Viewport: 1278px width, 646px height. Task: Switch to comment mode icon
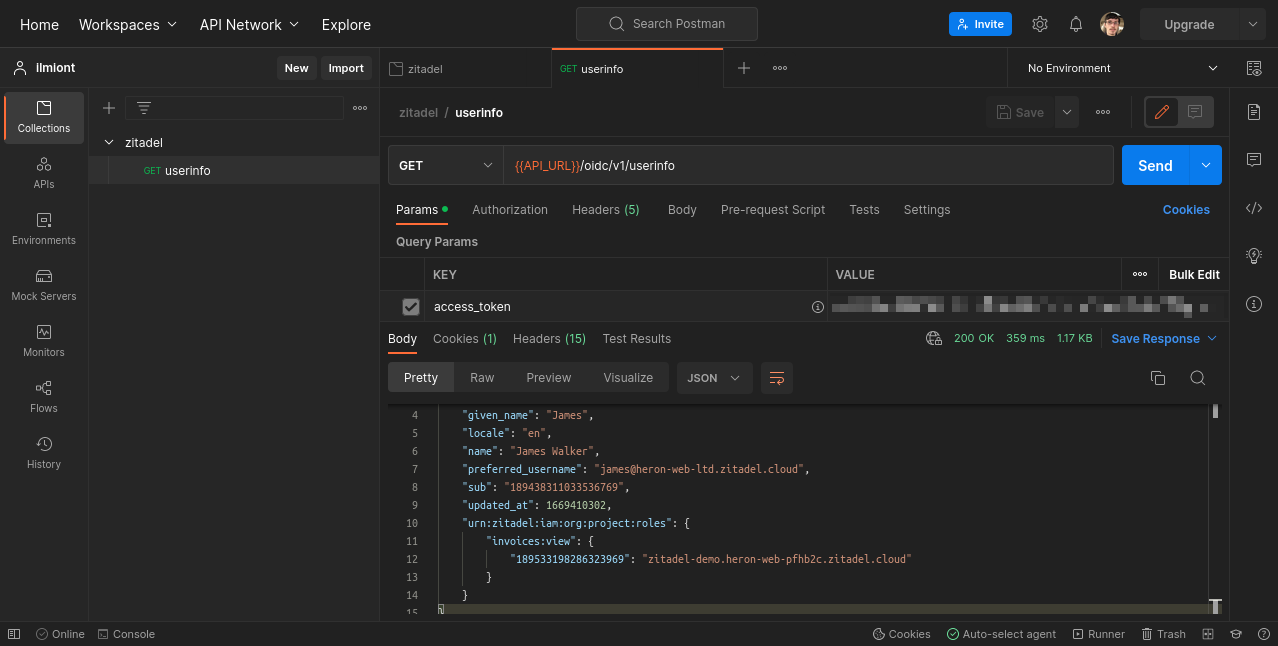1195,112
